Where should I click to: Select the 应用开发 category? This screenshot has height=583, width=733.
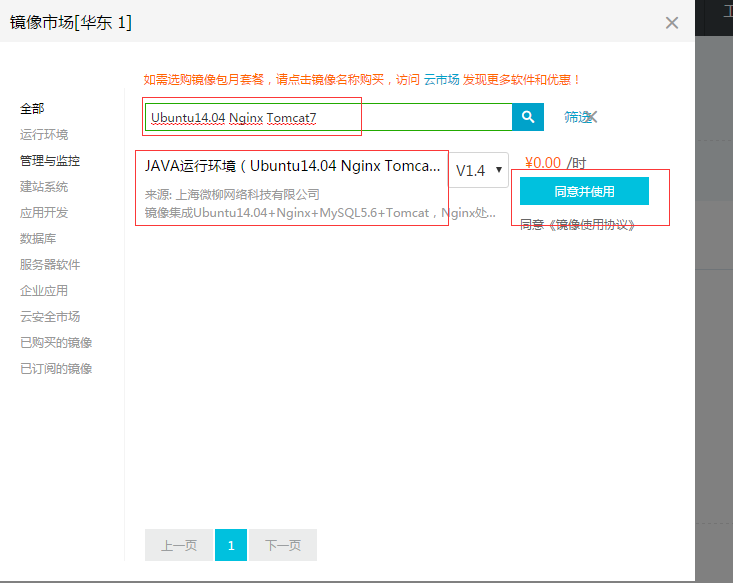(44, 213)
